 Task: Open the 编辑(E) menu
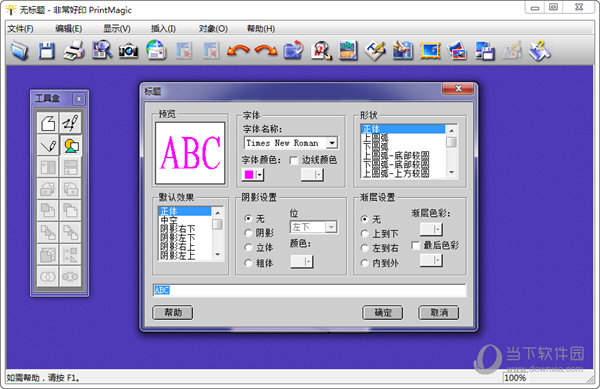click(x=68, y=29)
